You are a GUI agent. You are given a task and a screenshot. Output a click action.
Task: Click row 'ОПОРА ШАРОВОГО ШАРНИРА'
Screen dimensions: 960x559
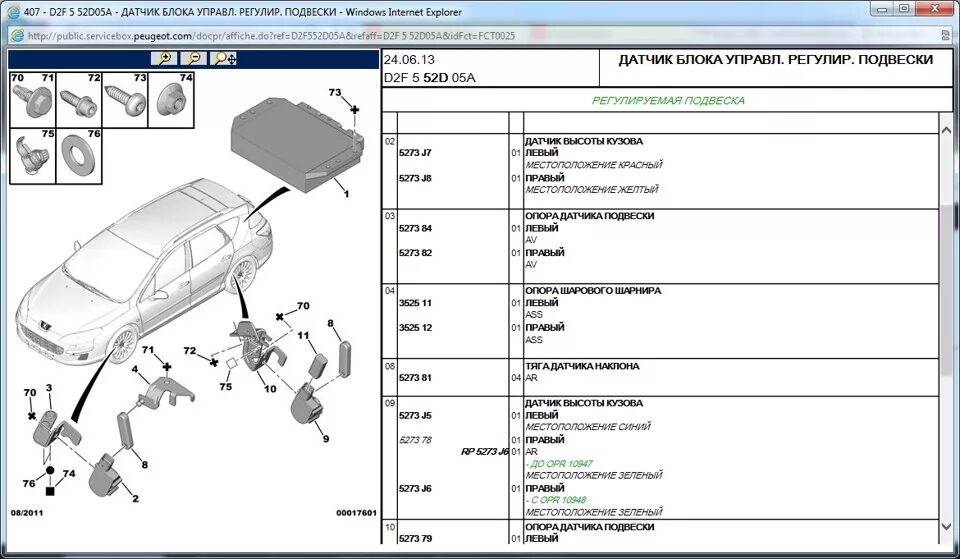593,290
